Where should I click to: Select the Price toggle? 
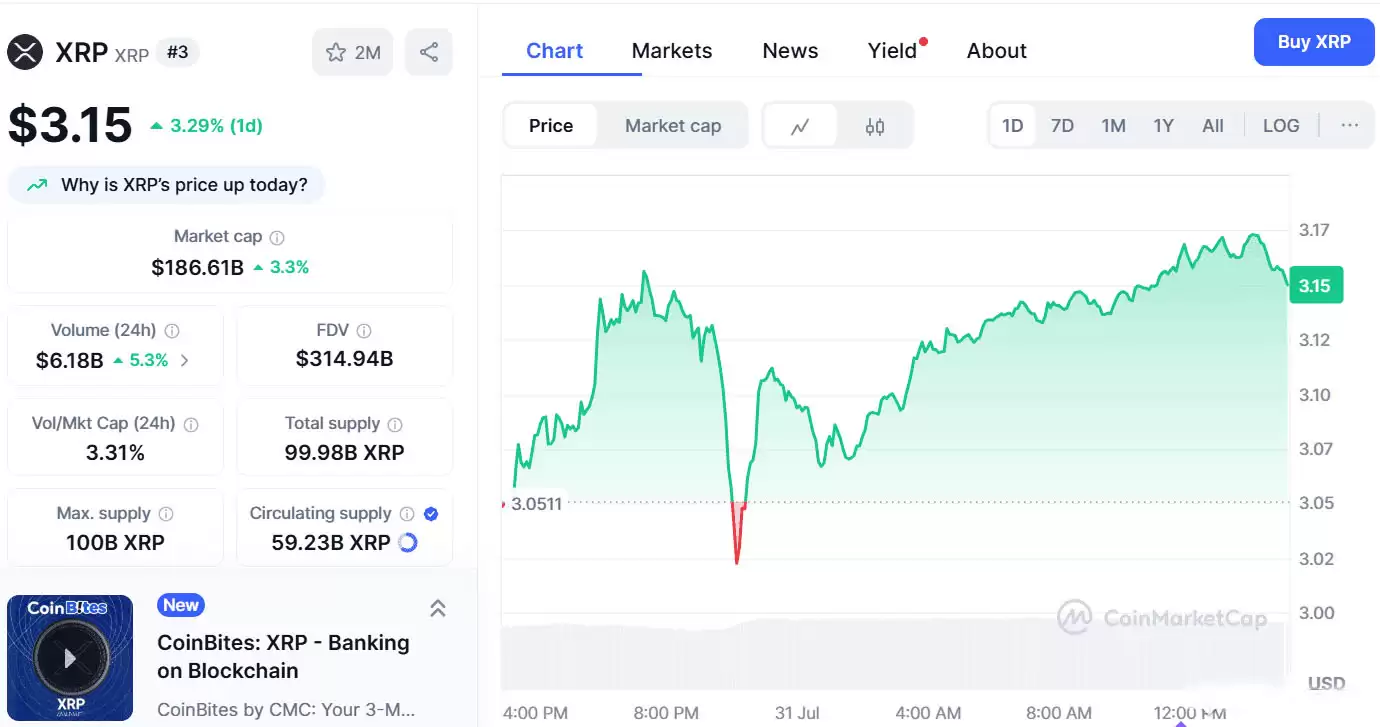coord(550,125)
